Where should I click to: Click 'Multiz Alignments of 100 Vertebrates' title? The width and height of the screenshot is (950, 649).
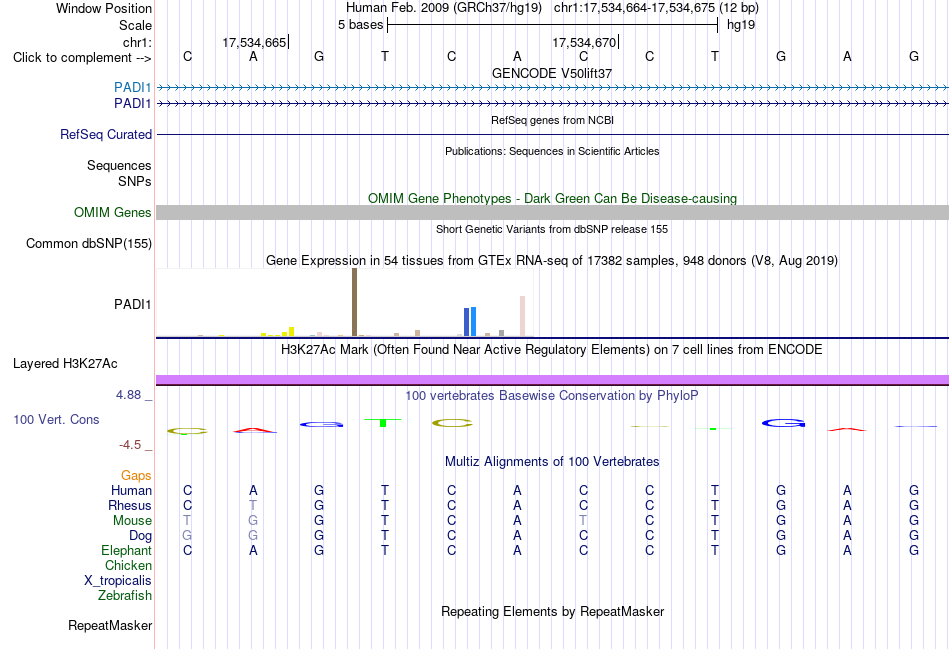(552, 462)
